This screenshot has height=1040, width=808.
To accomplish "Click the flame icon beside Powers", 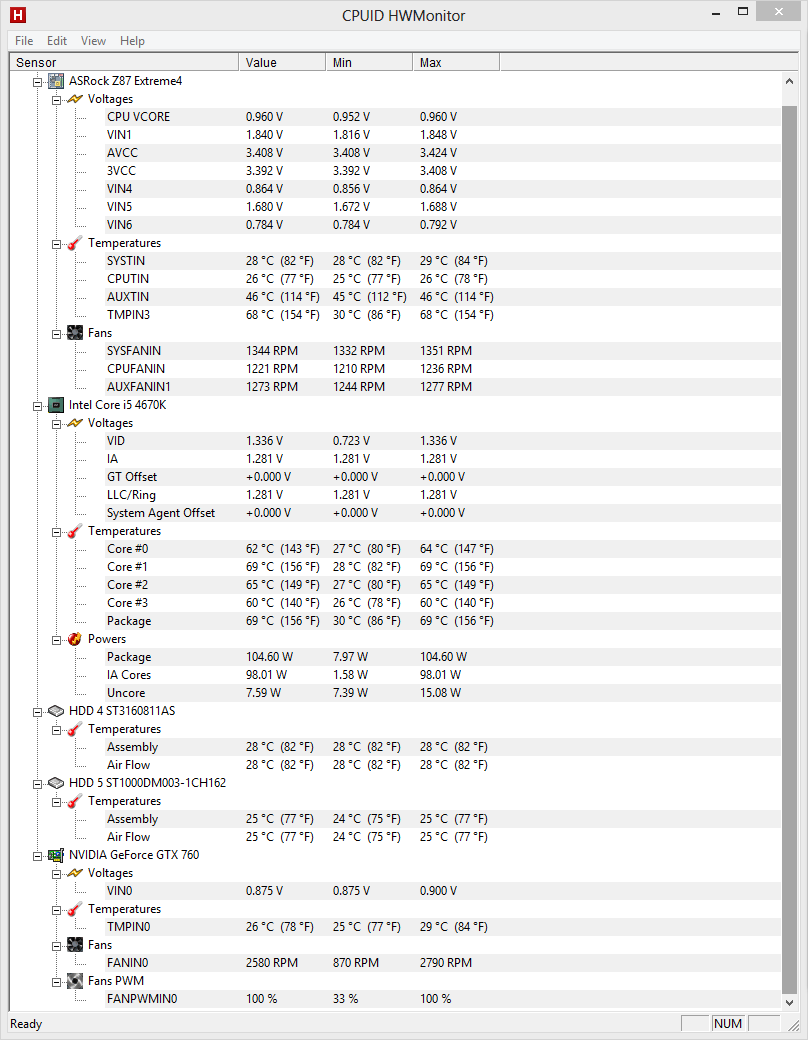I will click(x=75, y=639).
